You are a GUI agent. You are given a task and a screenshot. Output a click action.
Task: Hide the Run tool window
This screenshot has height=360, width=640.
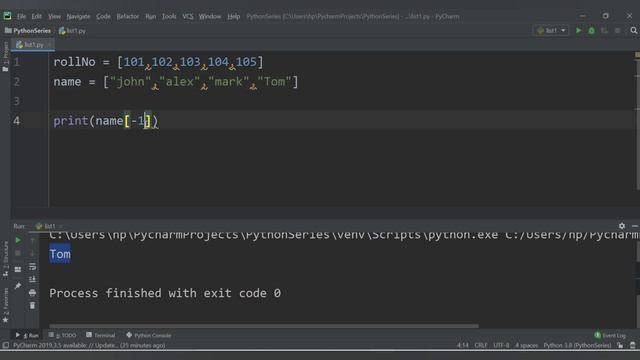[635, 226]
